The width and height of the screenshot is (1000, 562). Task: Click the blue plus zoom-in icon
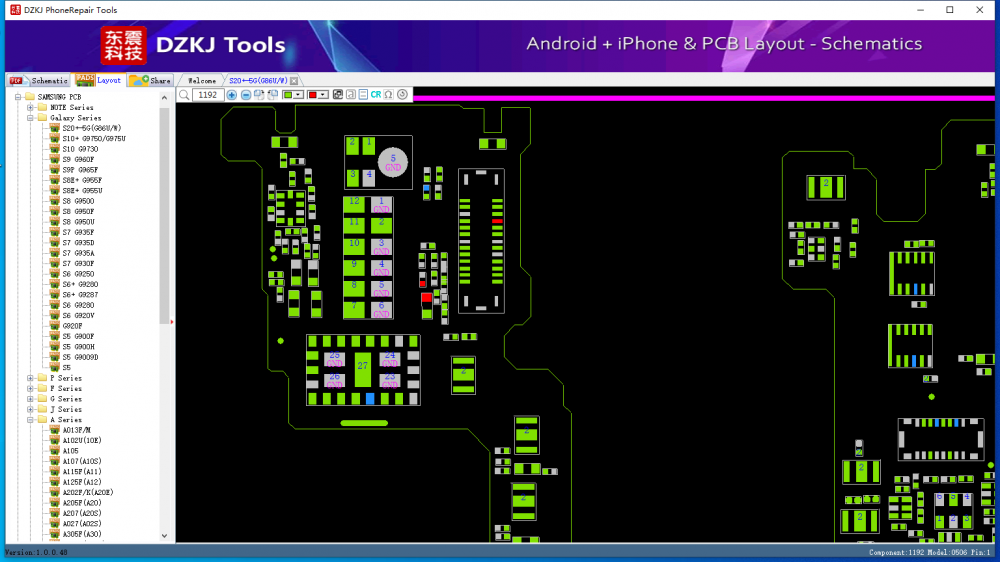(x=232, y=95)
